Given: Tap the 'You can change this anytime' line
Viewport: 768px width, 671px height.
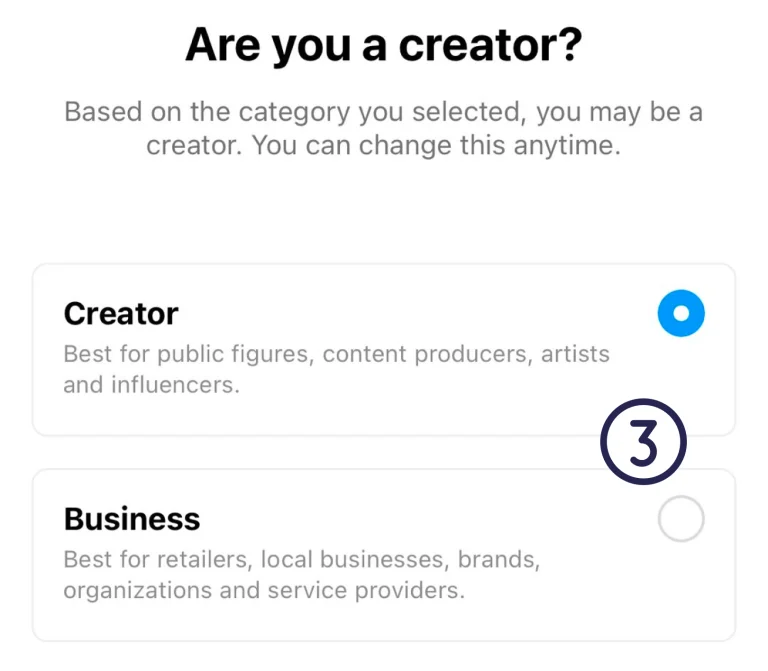Looking at the screenshot, I should coord(436,145).
